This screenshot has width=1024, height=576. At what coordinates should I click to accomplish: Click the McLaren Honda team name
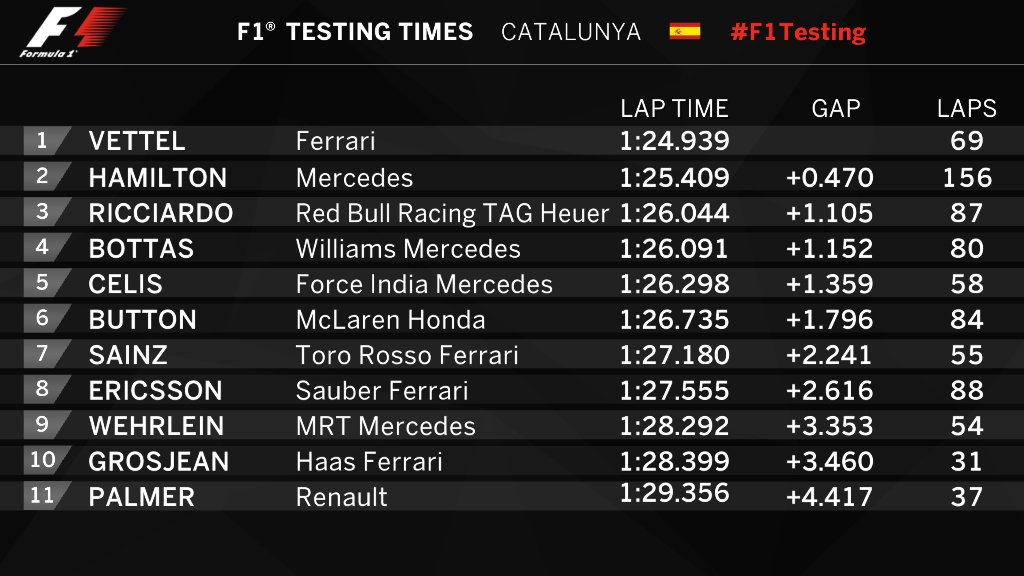[391, 320]
